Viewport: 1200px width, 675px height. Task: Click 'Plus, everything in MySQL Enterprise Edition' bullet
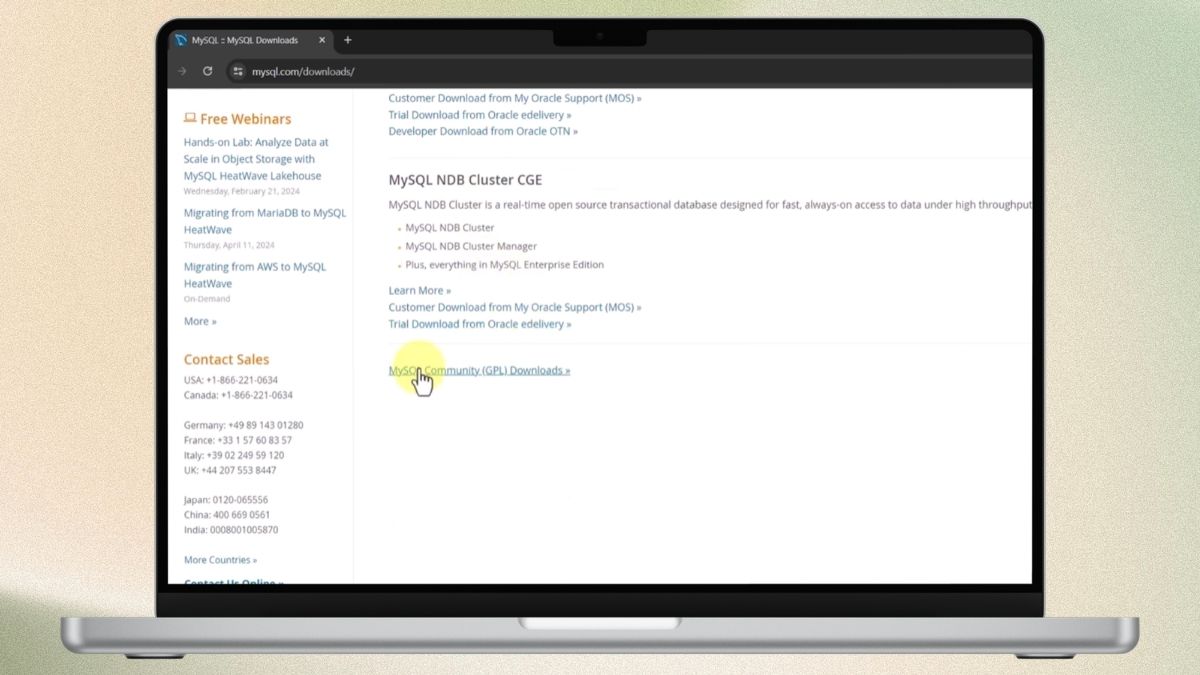point(504,265)
